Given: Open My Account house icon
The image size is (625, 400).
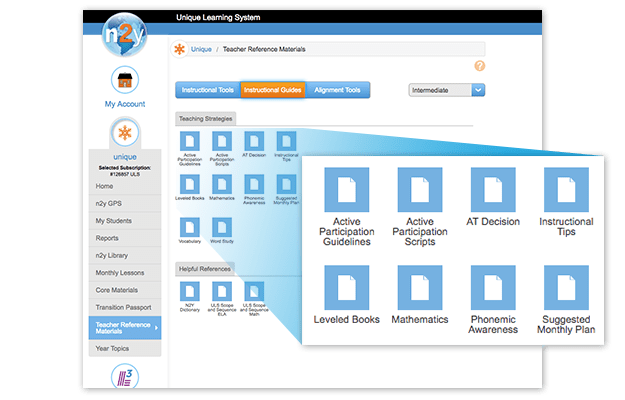Looking at the screenshot, I should pos(125,80).
